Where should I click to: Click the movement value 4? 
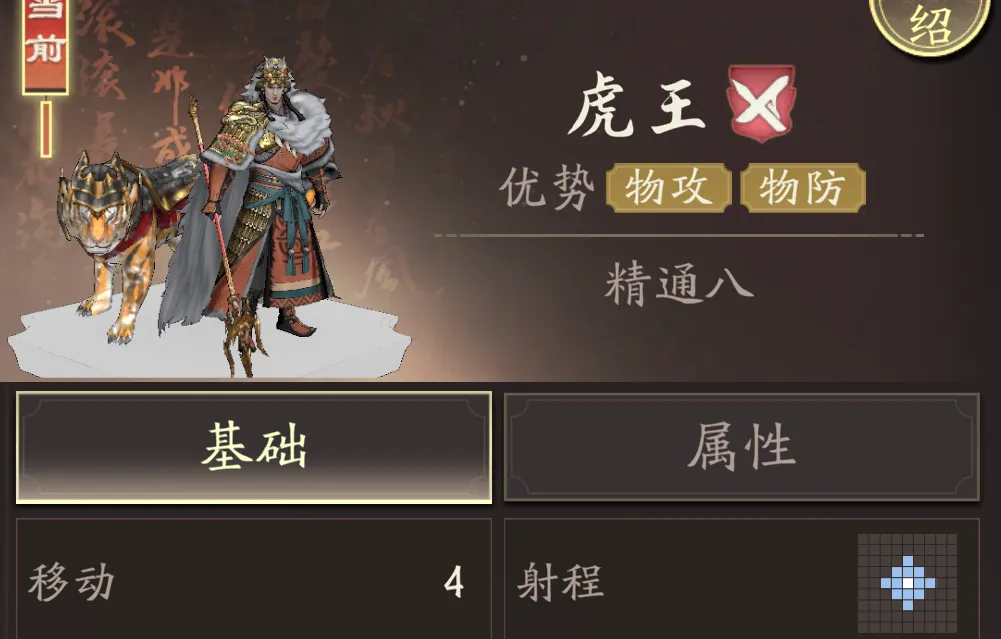[x=453, y=582]
